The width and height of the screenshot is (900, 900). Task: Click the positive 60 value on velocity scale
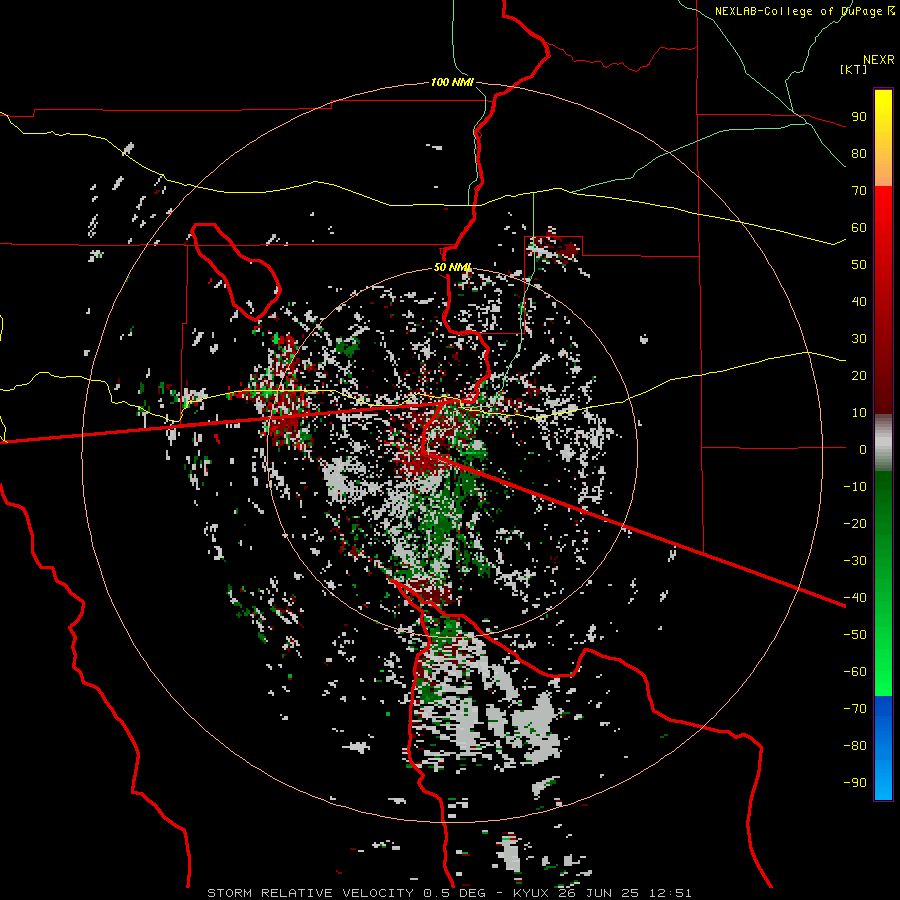click(x=859, y=228)
